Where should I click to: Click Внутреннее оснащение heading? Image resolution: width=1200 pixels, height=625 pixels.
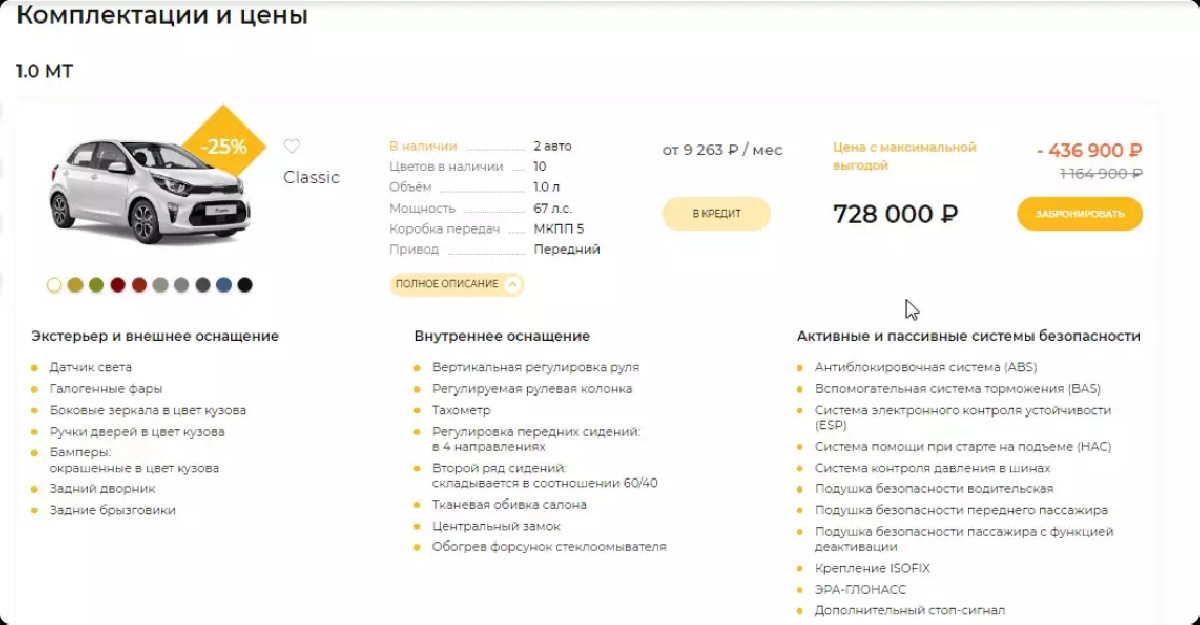[502, 336]
